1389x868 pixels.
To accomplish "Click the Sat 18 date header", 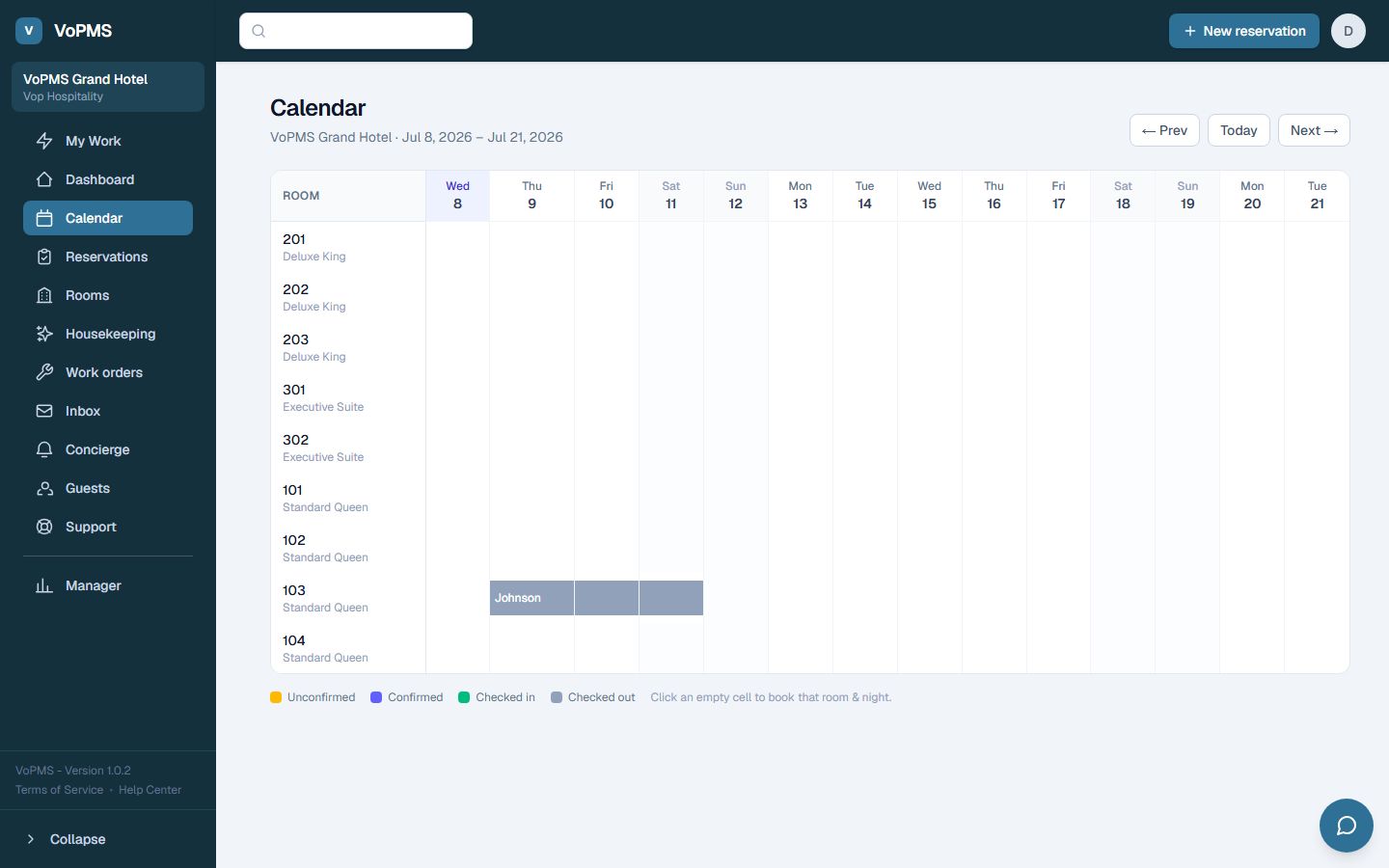I will 1124,196.
